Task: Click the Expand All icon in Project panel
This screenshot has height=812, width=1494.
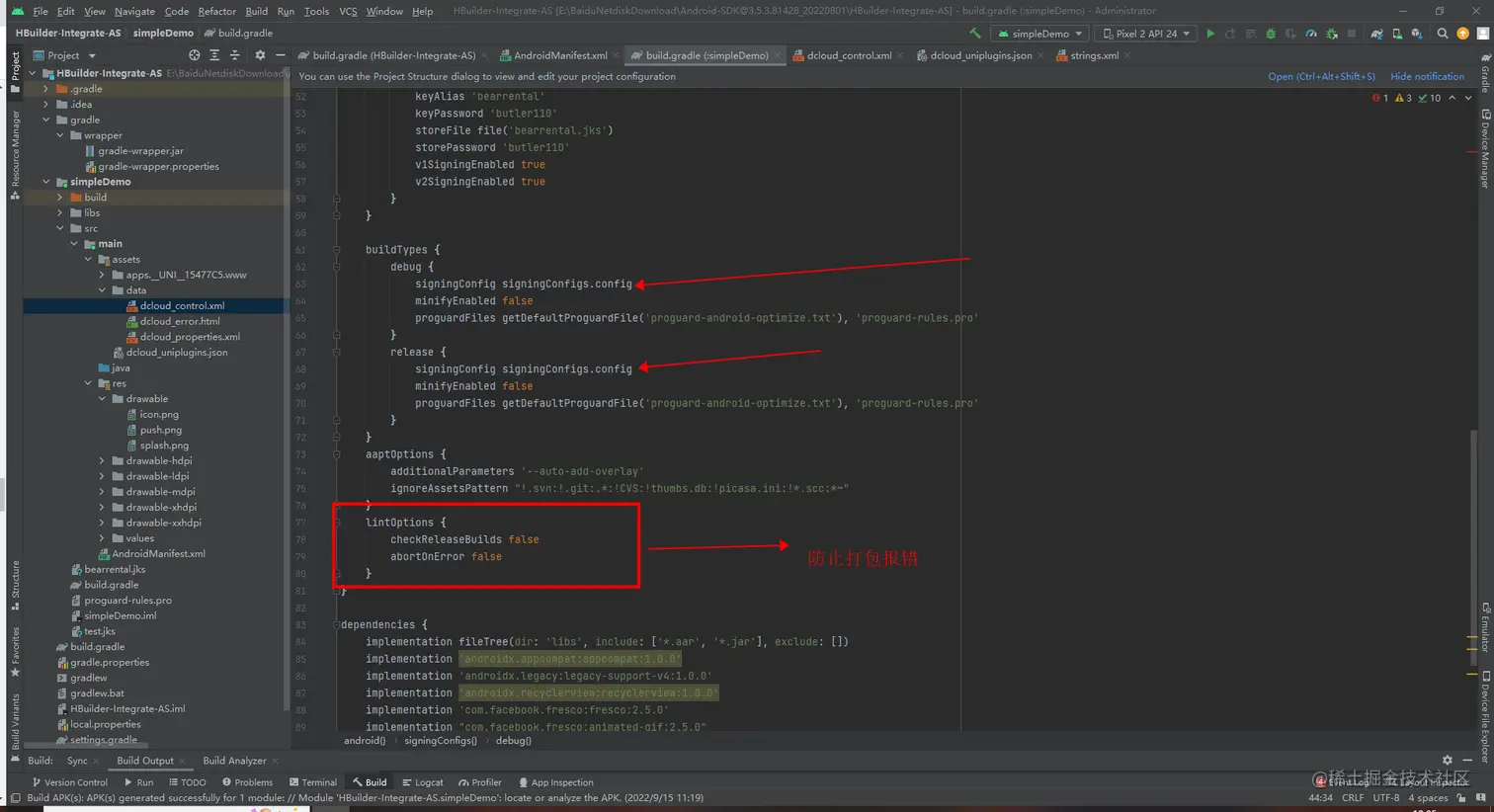Action: pyautogui.click(x=214, y=55)
